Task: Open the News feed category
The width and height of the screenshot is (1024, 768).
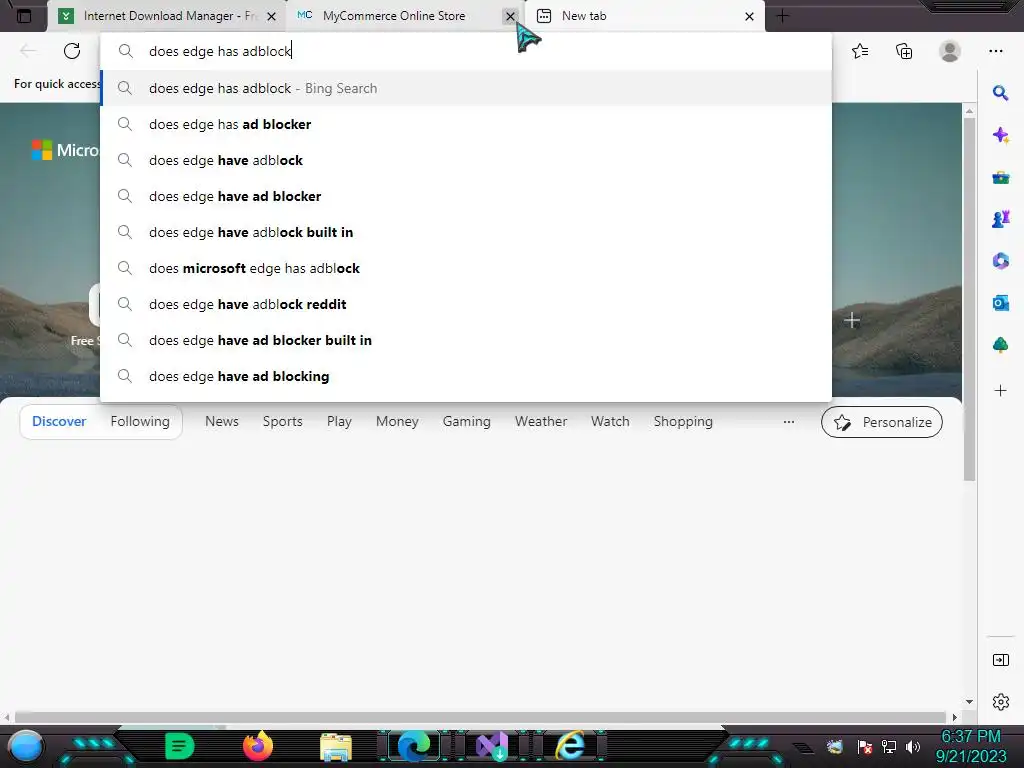Action: point(222,421)
